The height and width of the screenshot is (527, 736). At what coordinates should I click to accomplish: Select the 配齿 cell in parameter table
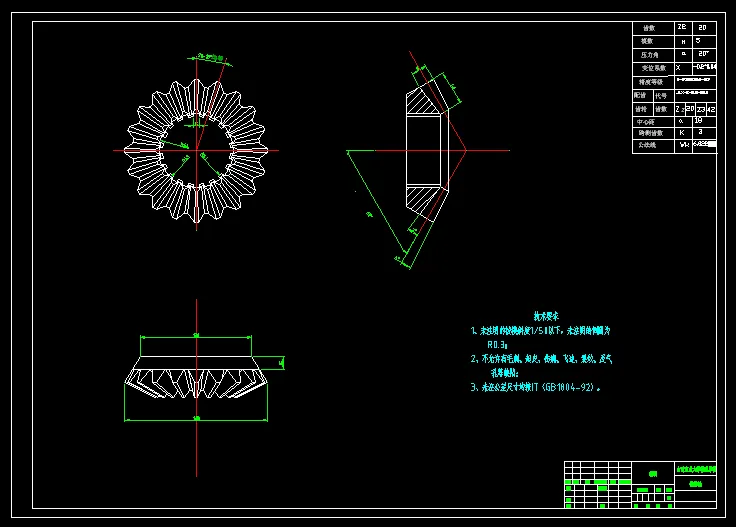(643, 96)
